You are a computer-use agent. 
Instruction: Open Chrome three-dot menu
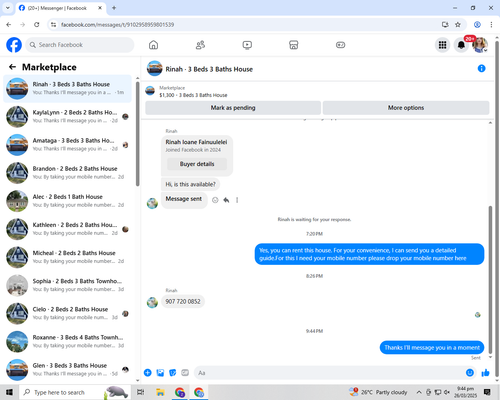coord(491,25)
